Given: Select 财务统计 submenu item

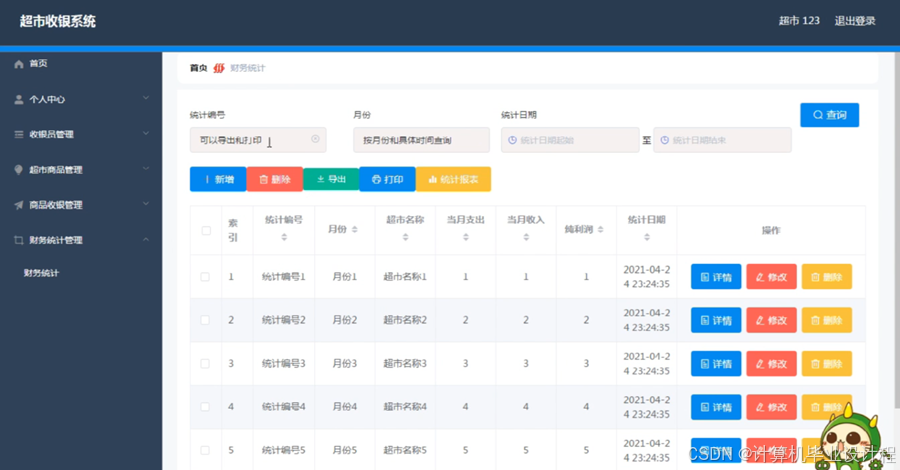Looking at the screenshot, I should pyautogui.click(x=41, y=273).
